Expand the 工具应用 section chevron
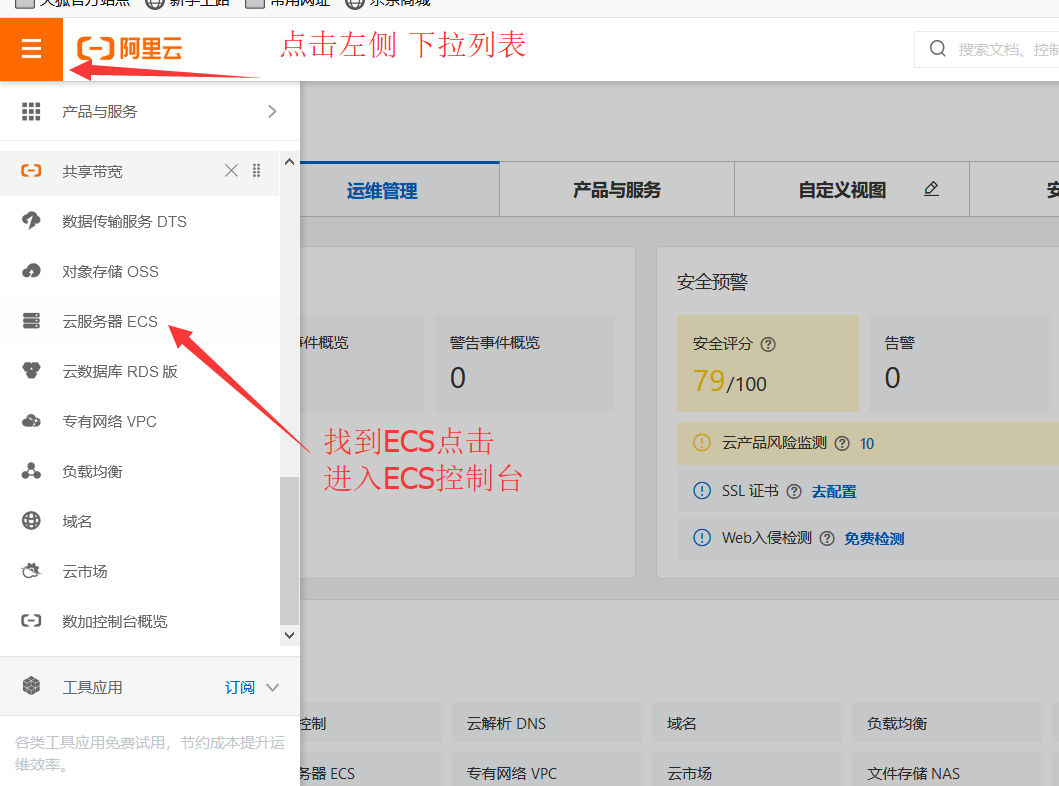Screen dimensions: 1059x786 pyautogui.click(x=272, y=687)
